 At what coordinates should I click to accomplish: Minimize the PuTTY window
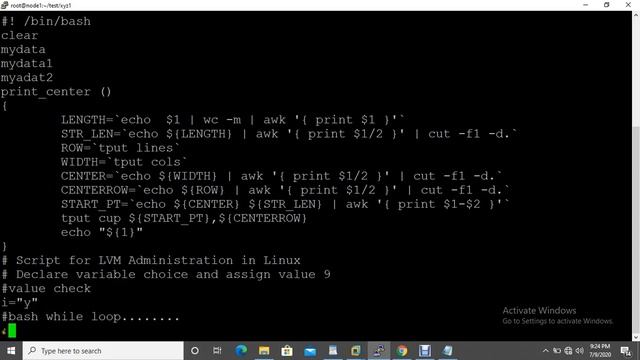click(x=586, y=5)
